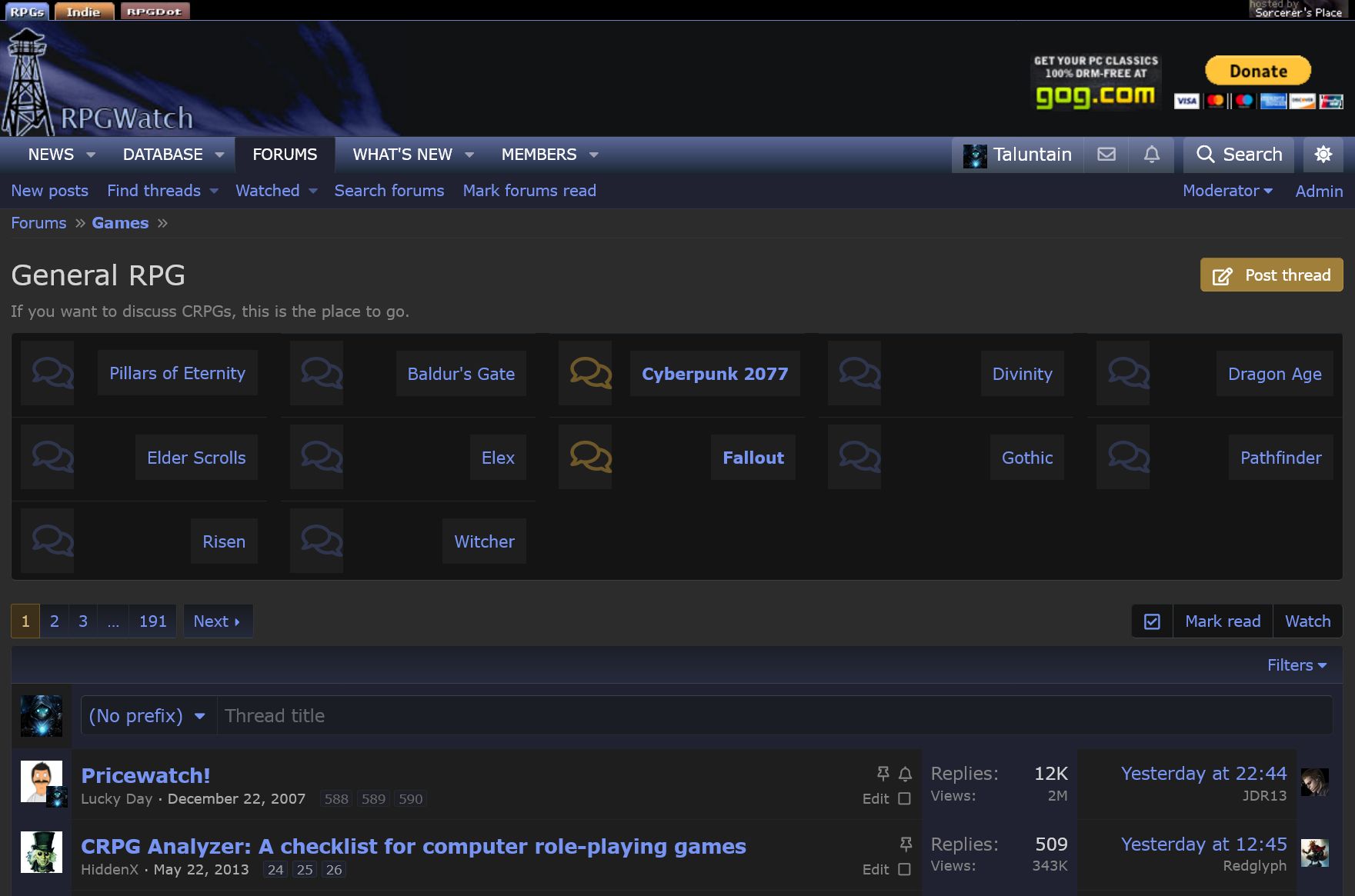
Task: Open Lucky Day's avatar on Pricewatch thread
Action: tap(41, 781)
